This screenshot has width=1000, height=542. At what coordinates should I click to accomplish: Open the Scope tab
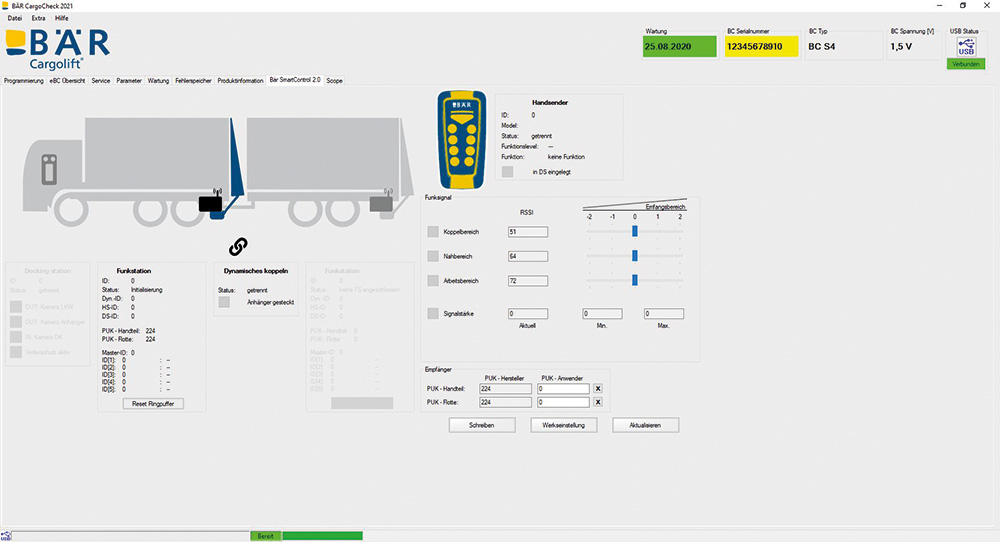(334, 80)
